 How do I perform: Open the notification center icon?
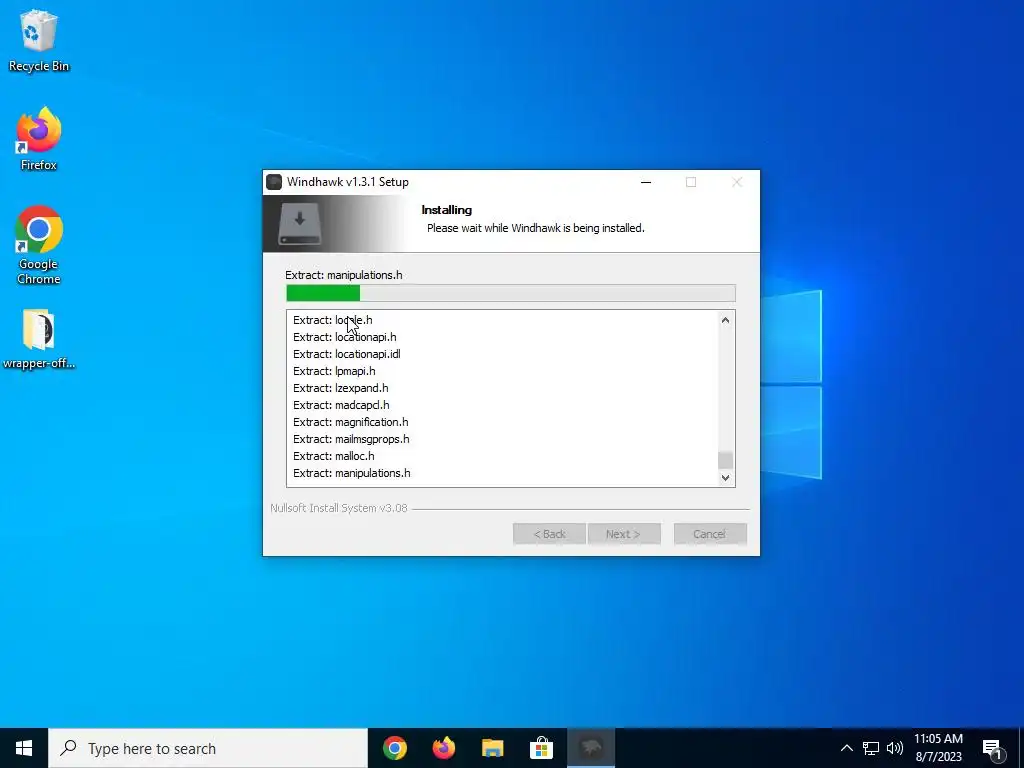(993, 750)
